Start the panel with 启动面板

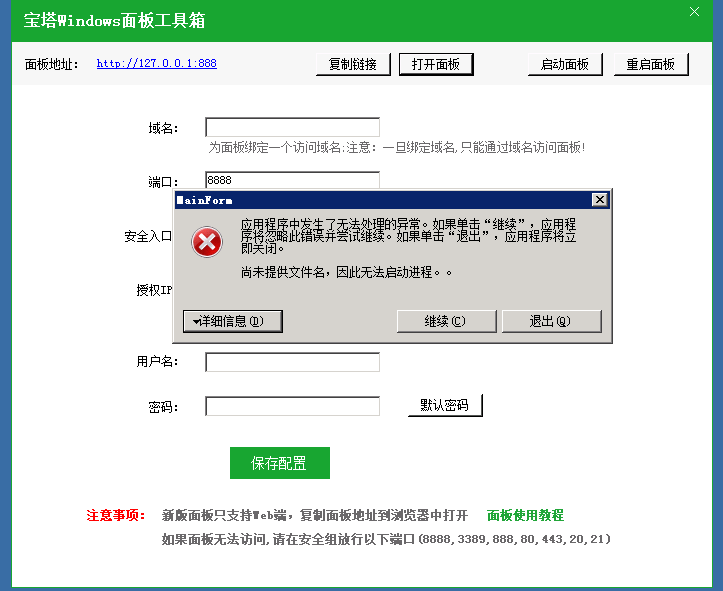[x=565, y=64]
